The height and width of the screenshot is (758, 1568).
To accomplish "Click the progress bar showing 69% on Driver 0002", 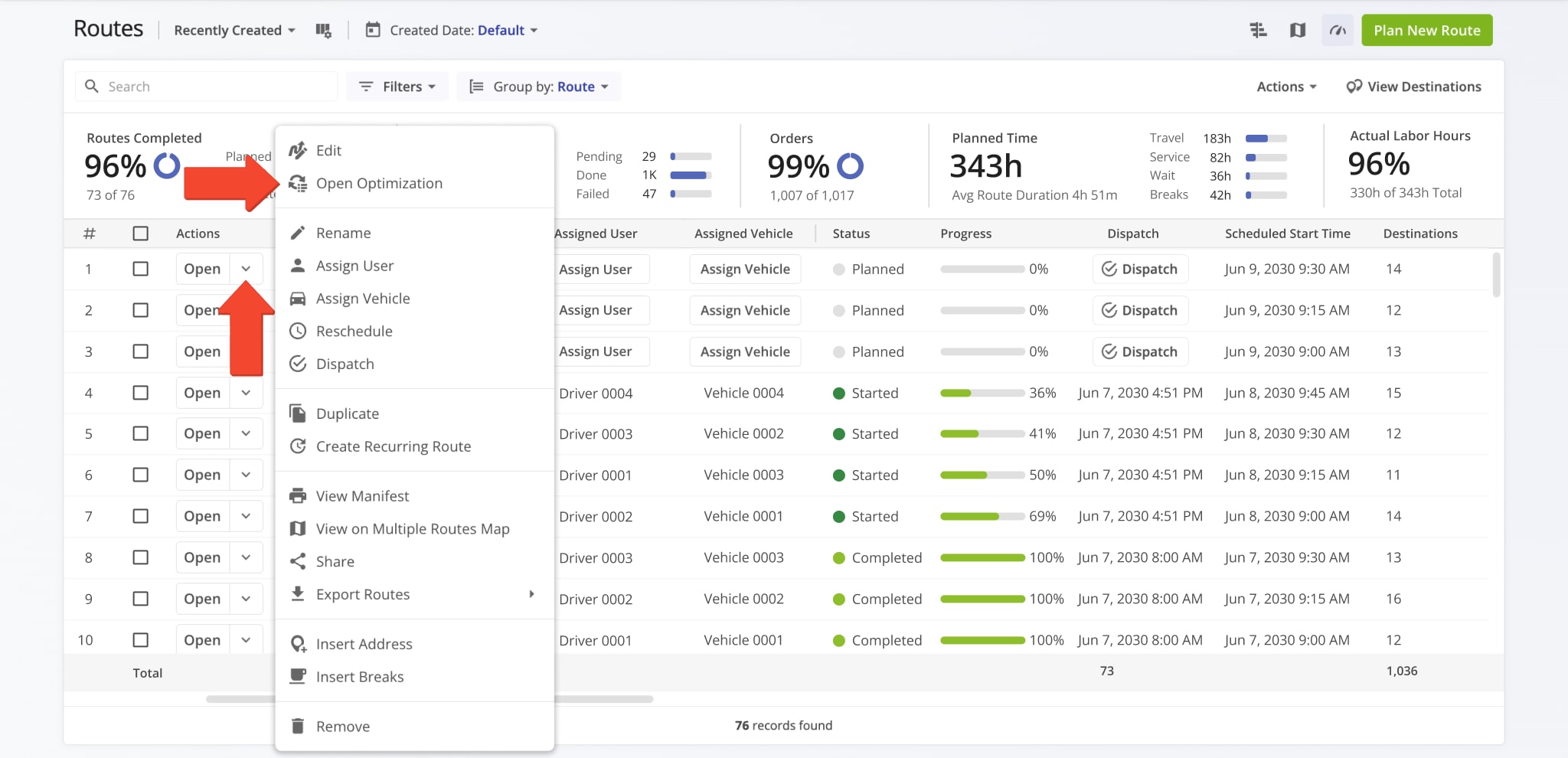I will (x=982, y=516).
